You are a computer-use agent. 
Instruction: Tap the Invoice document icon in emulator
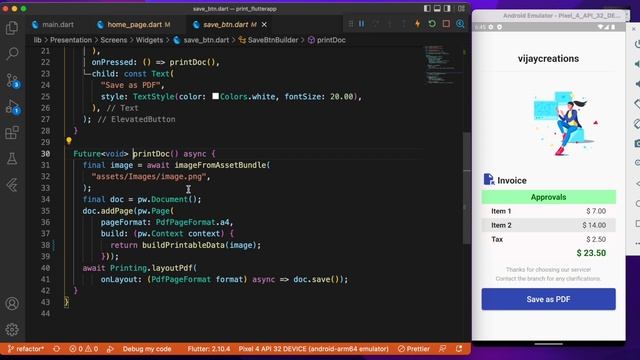(x=489, y=179)
